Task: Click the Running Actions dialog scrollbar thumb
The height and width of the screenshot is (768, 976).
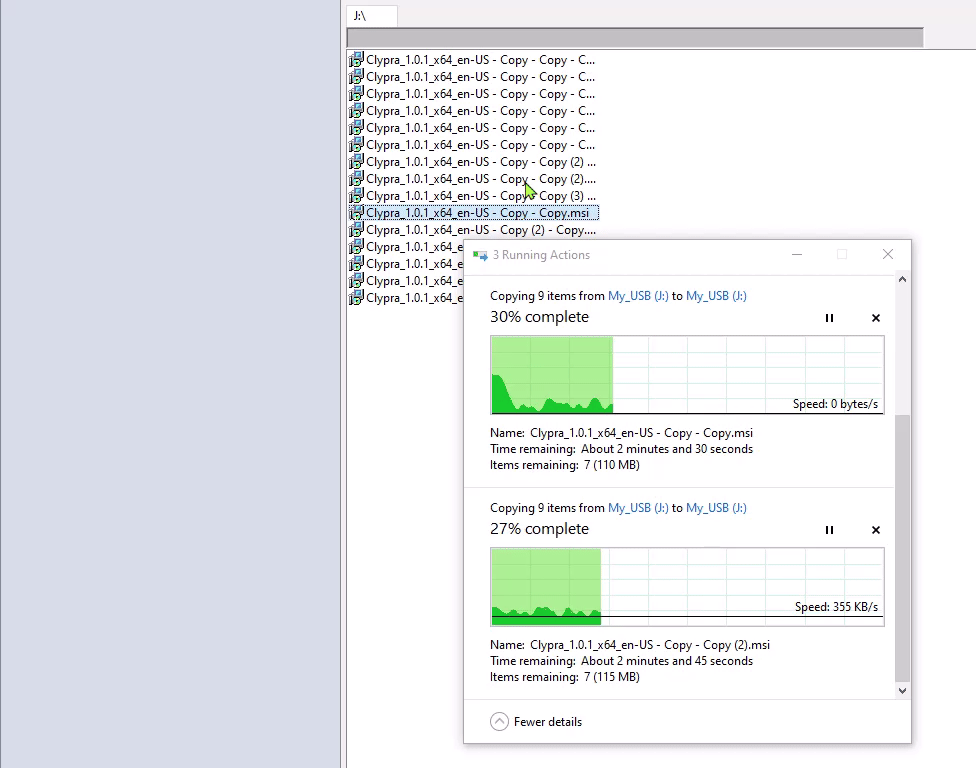Action: pos(902,548)
